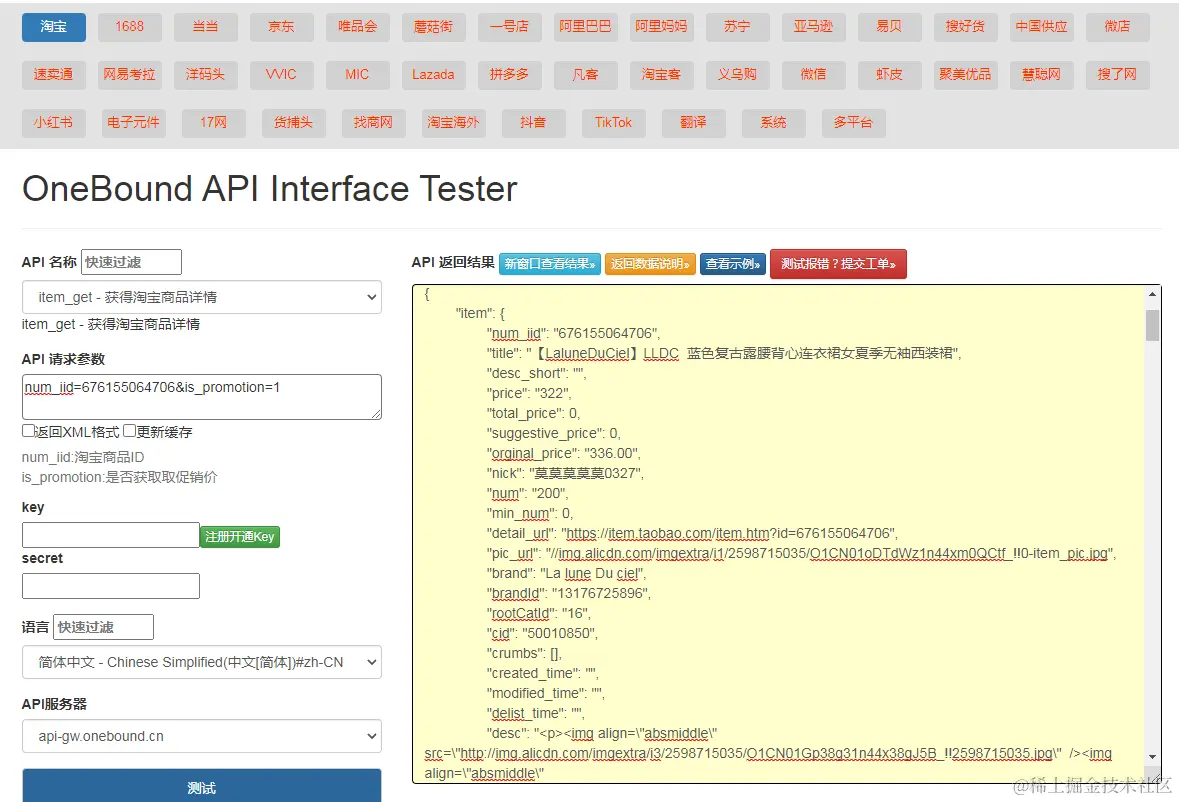Open the API服务器 server dropdown
Screen dimensions: 1179x802
(x=201, y=736)
